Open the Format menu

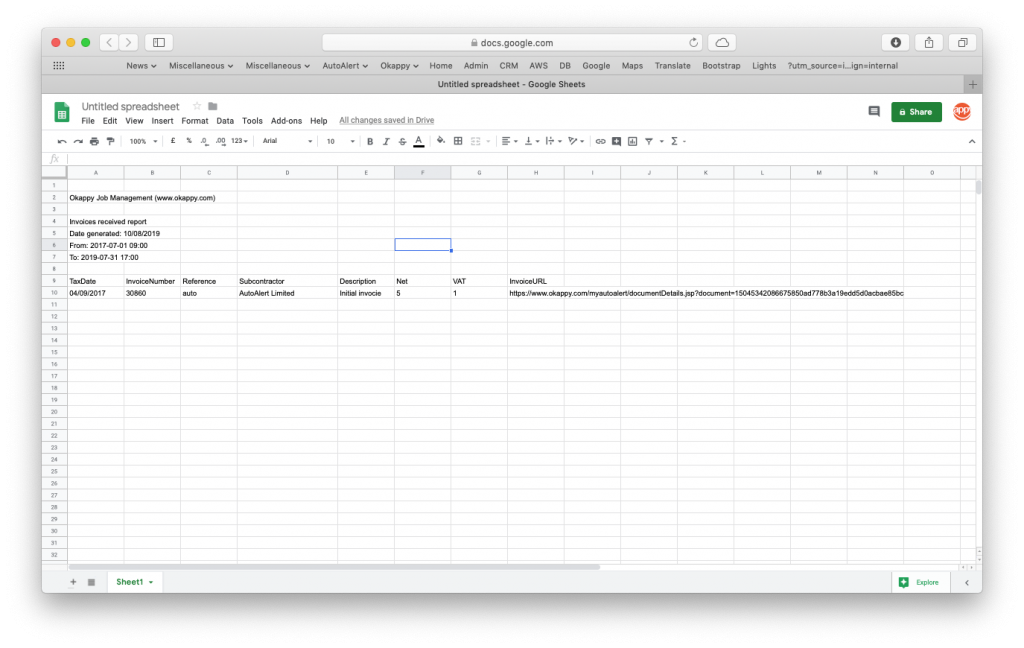click(195, 121)
